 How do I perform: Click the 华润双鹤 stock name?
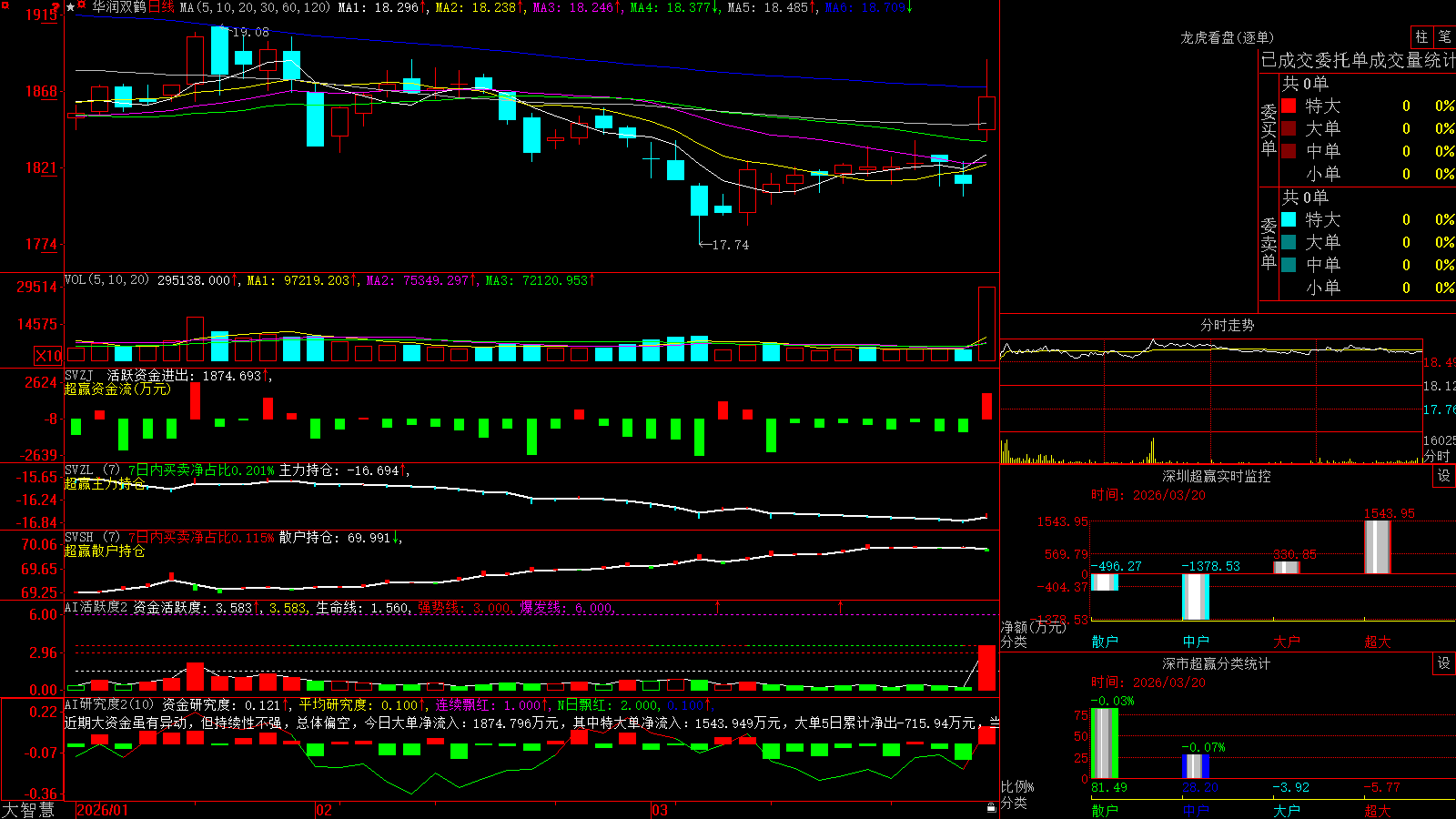click(119, 7)
